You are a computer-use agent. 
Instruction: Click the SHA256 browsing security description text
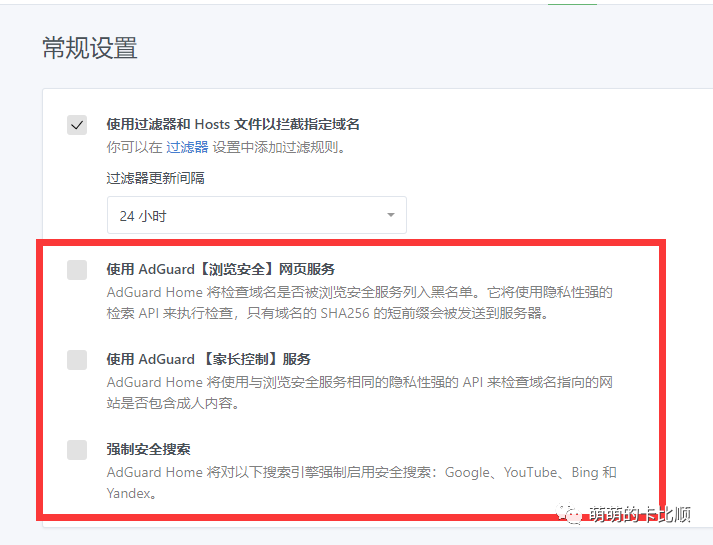[x=360, y=303]
